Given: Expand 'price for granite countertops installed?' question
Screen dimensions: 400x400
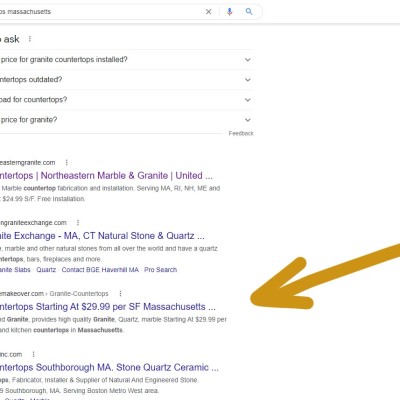Looking at the screenshot, I should tap(126, 60).
